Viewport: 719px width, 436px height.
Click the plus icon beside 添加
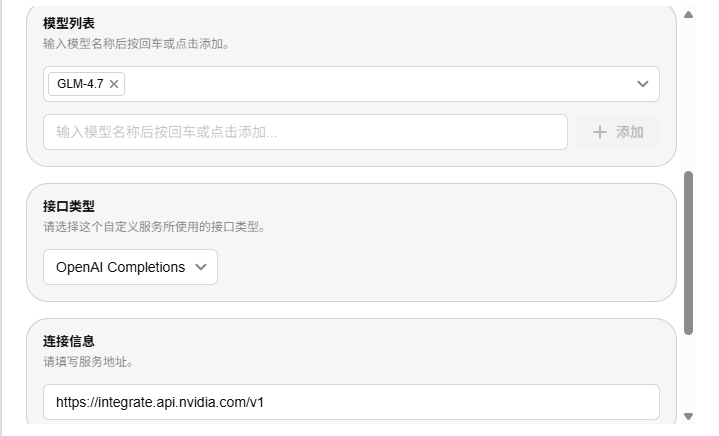pyautogui.click(x=600, y=132)
